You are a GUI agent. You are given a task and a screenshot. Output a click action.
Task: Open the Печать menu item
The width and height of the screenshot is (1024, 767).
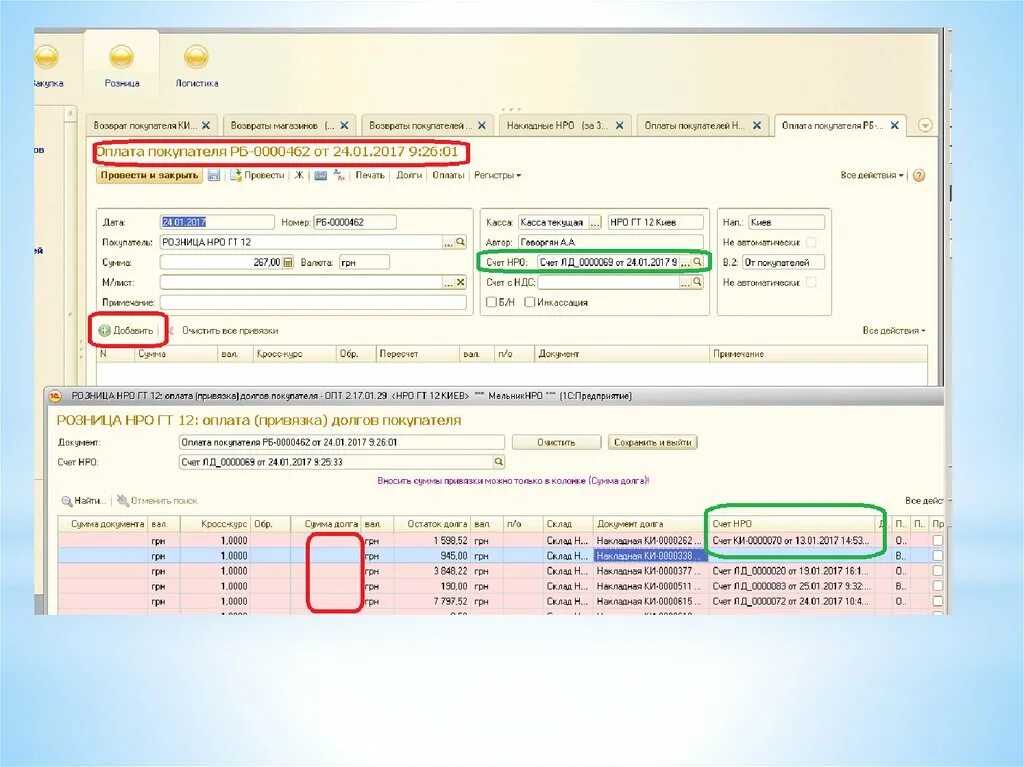click(370, 175)
